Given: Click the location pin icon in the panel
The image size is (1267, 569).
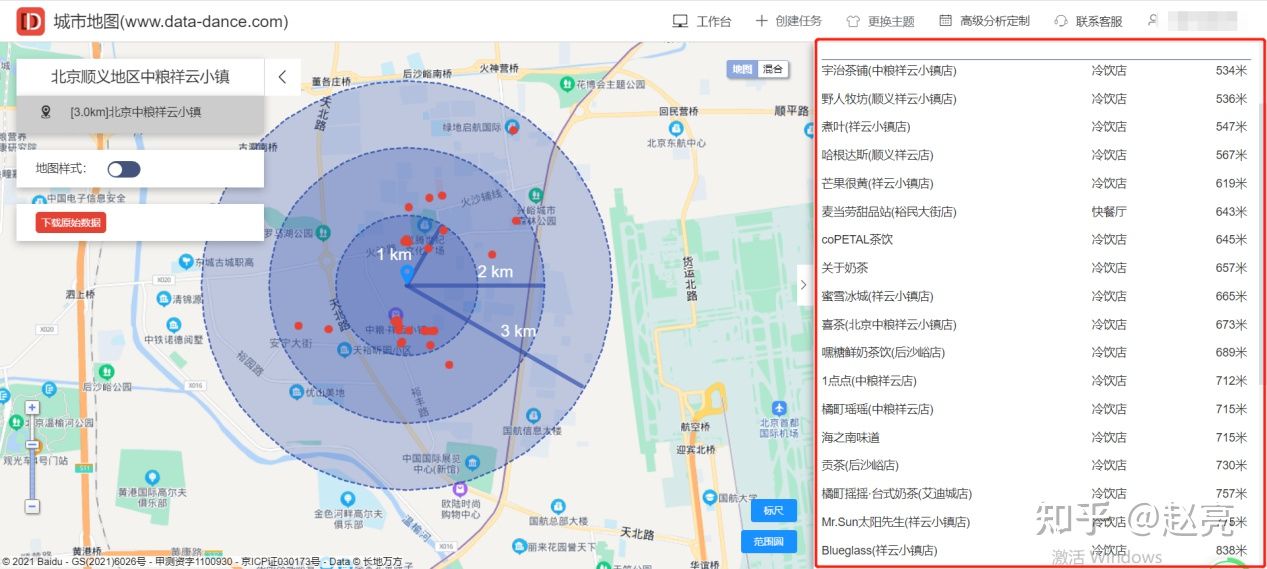Looking at the screenshot, I should click(x=45, y=112).
